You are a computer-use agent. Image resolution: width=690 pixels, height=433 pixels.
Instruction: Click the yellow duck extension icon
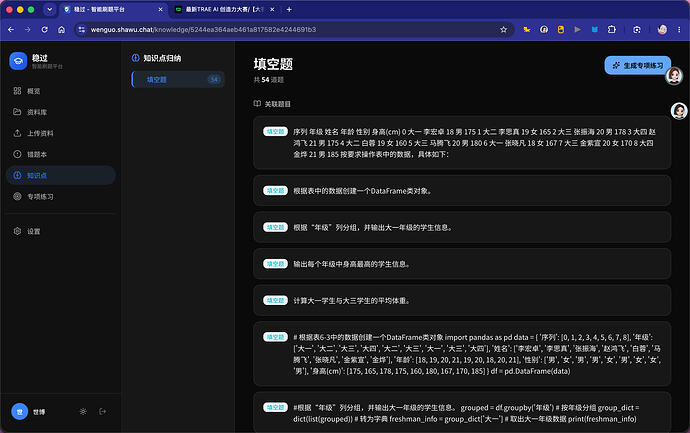tap(527, 29)
